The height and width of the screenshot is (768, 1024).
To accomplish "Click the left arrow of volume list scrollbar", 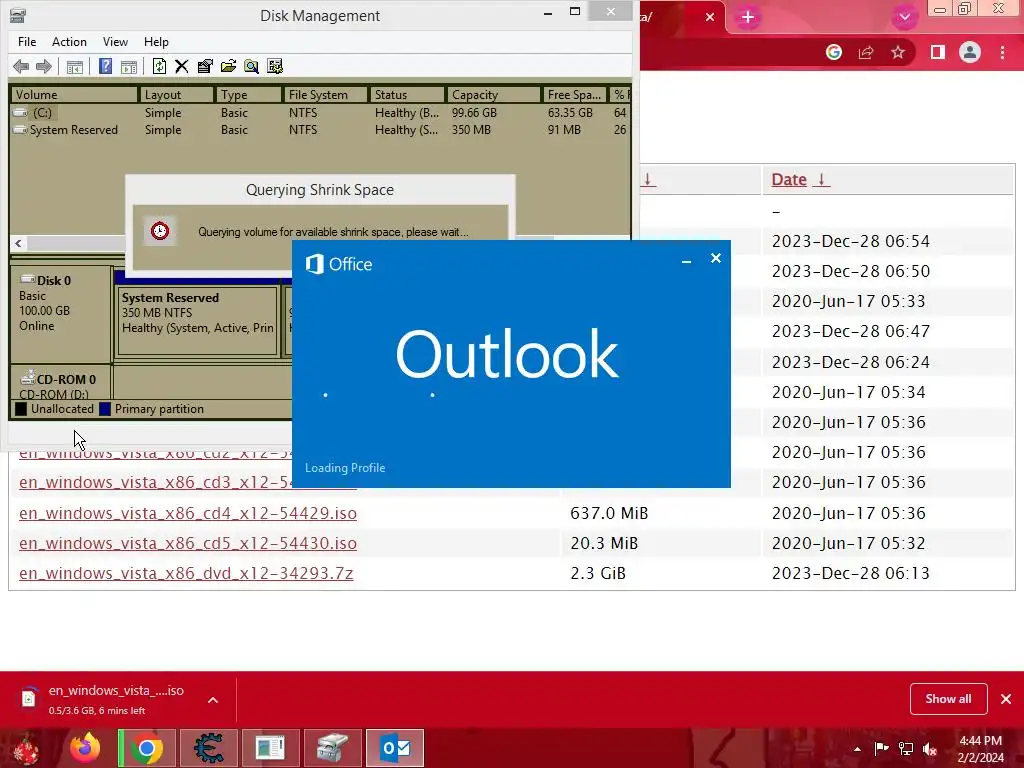I will click(18, 244).
